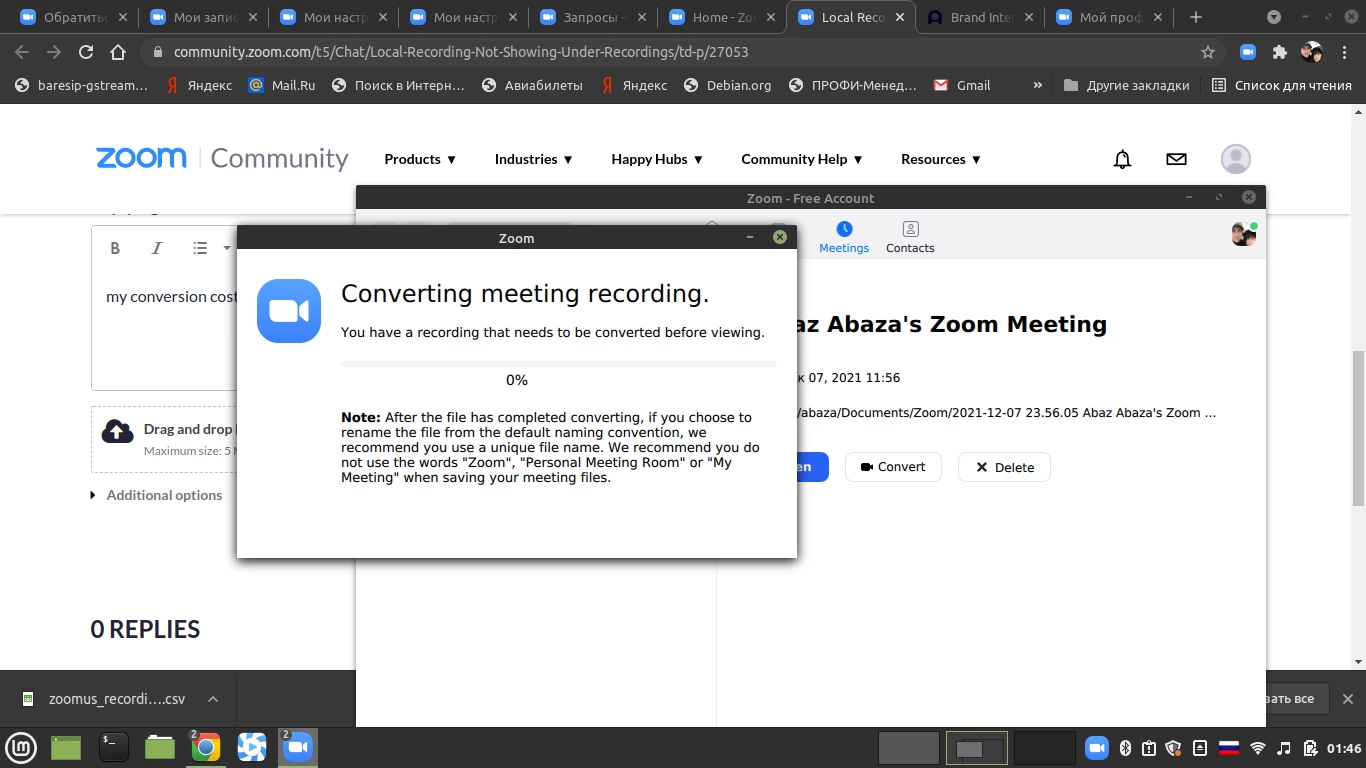
Task: Expand Additional options section
Action: click(x=157, y=495)
